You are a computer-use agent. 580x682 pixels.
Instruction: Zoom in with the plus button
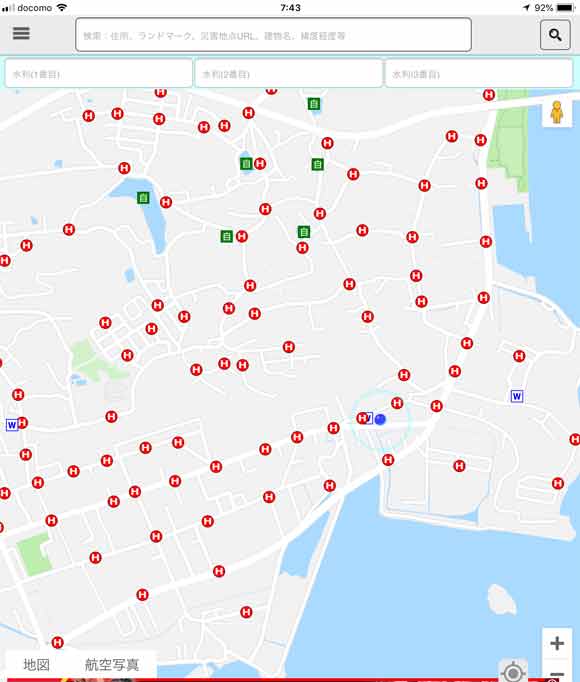557,643
